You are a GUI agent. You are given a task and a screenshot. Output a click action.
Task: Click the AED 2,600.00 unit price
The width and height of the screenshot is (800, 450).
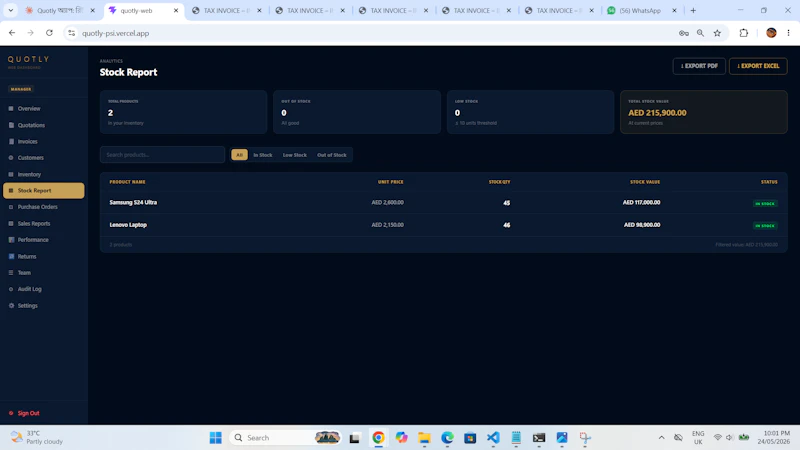pyautogui.click(x=387, y=203)
